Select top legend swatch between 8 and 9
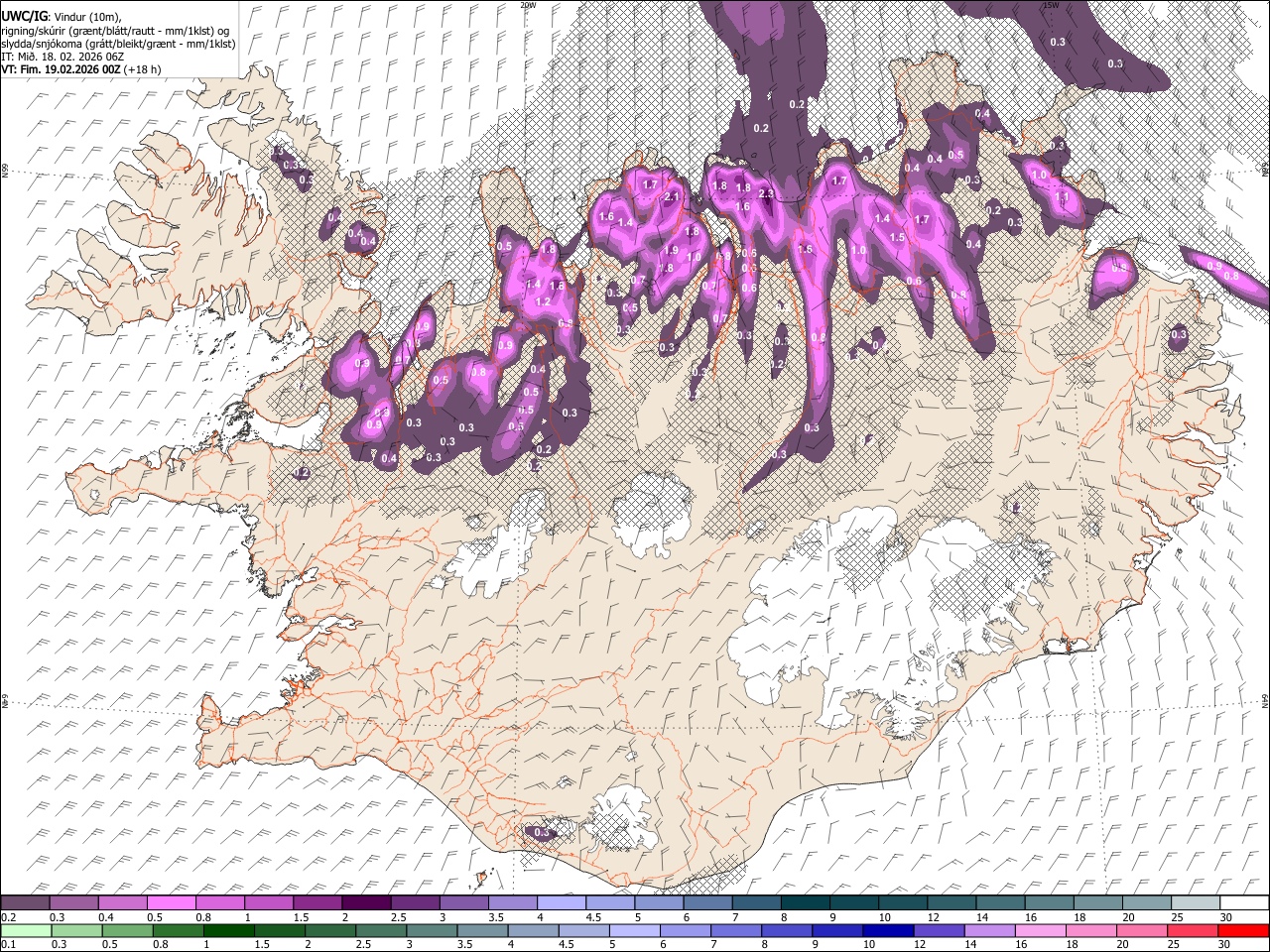Screen dimensions: 1270x952 (806, 903)
